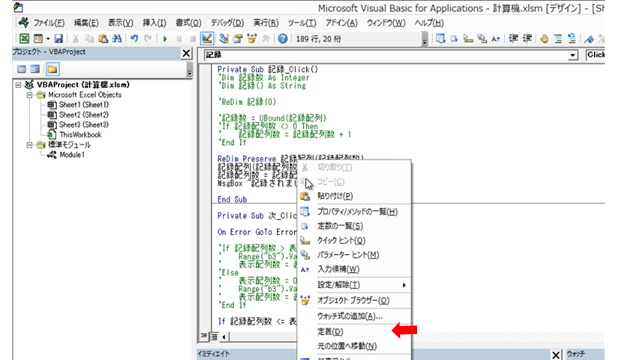Screen dimensions: 640x360
Task: Run the macro with the green play icon
Action: point(165,39)
